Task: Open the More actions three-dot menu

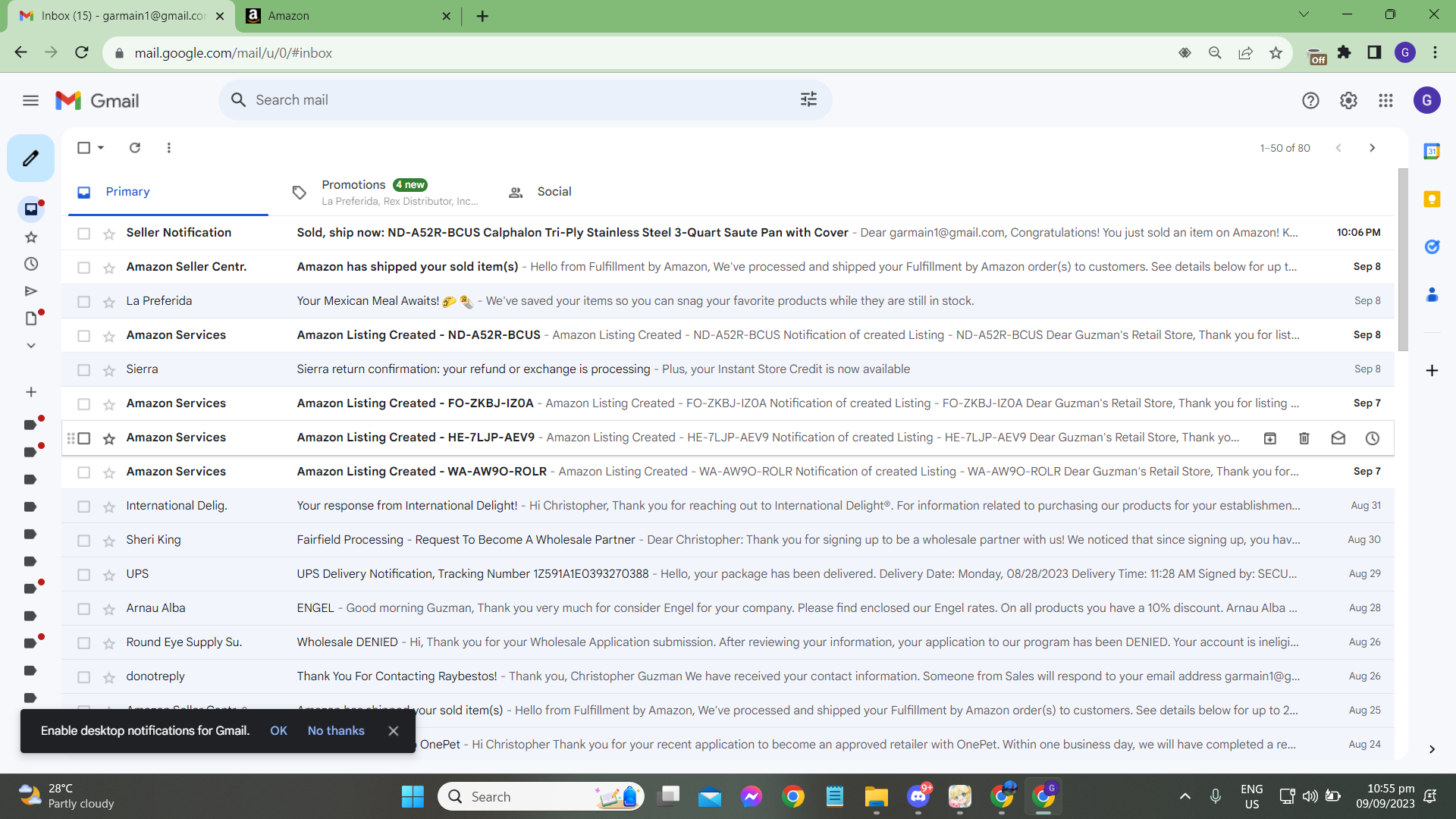Action: (x=168, y=148)
